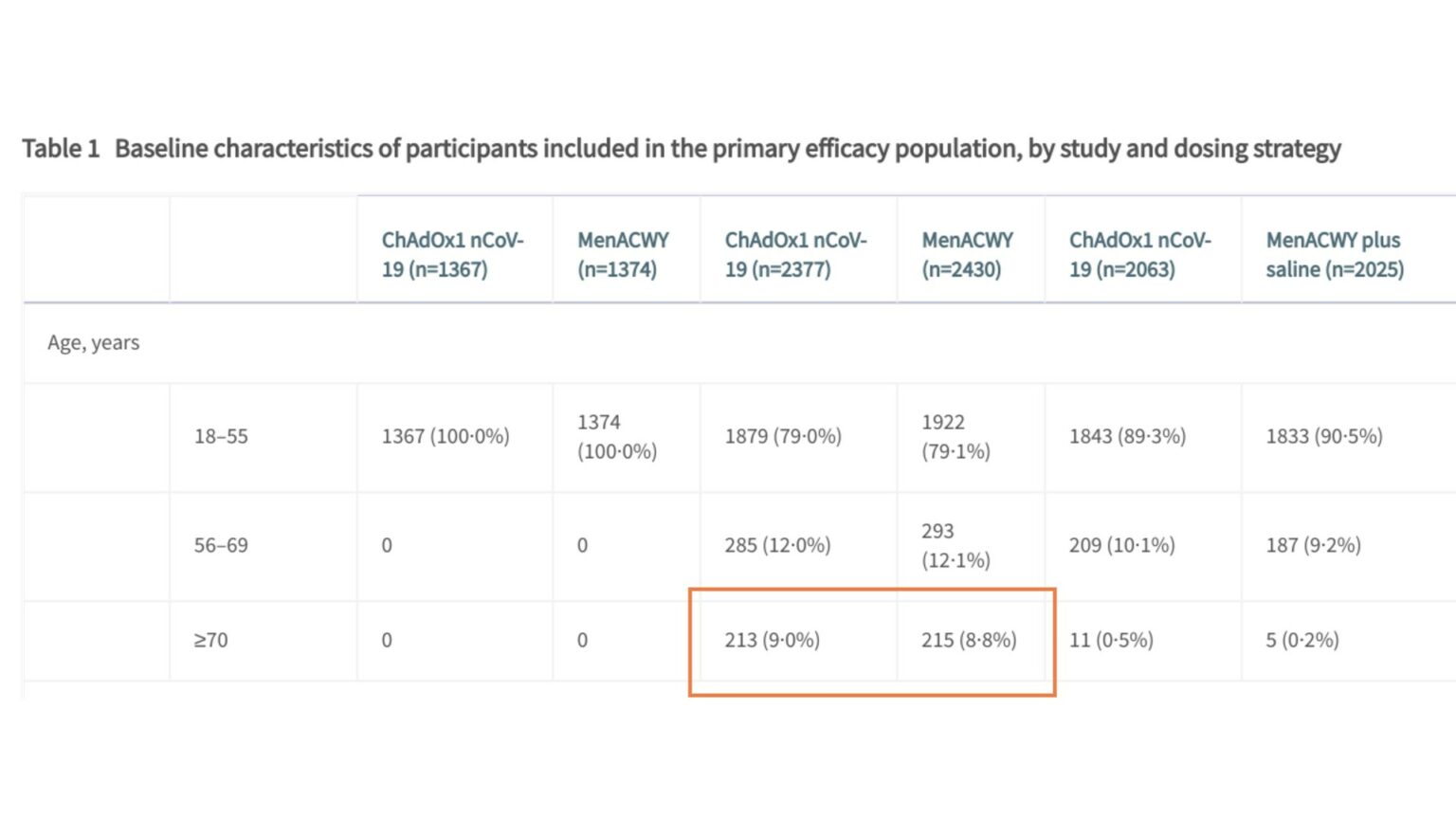Select first ChAdOx1 nCoV-19 (n=1367) column header
Image resolution: width=1456 pixels, height=819 pixels.
pos(453,254)
